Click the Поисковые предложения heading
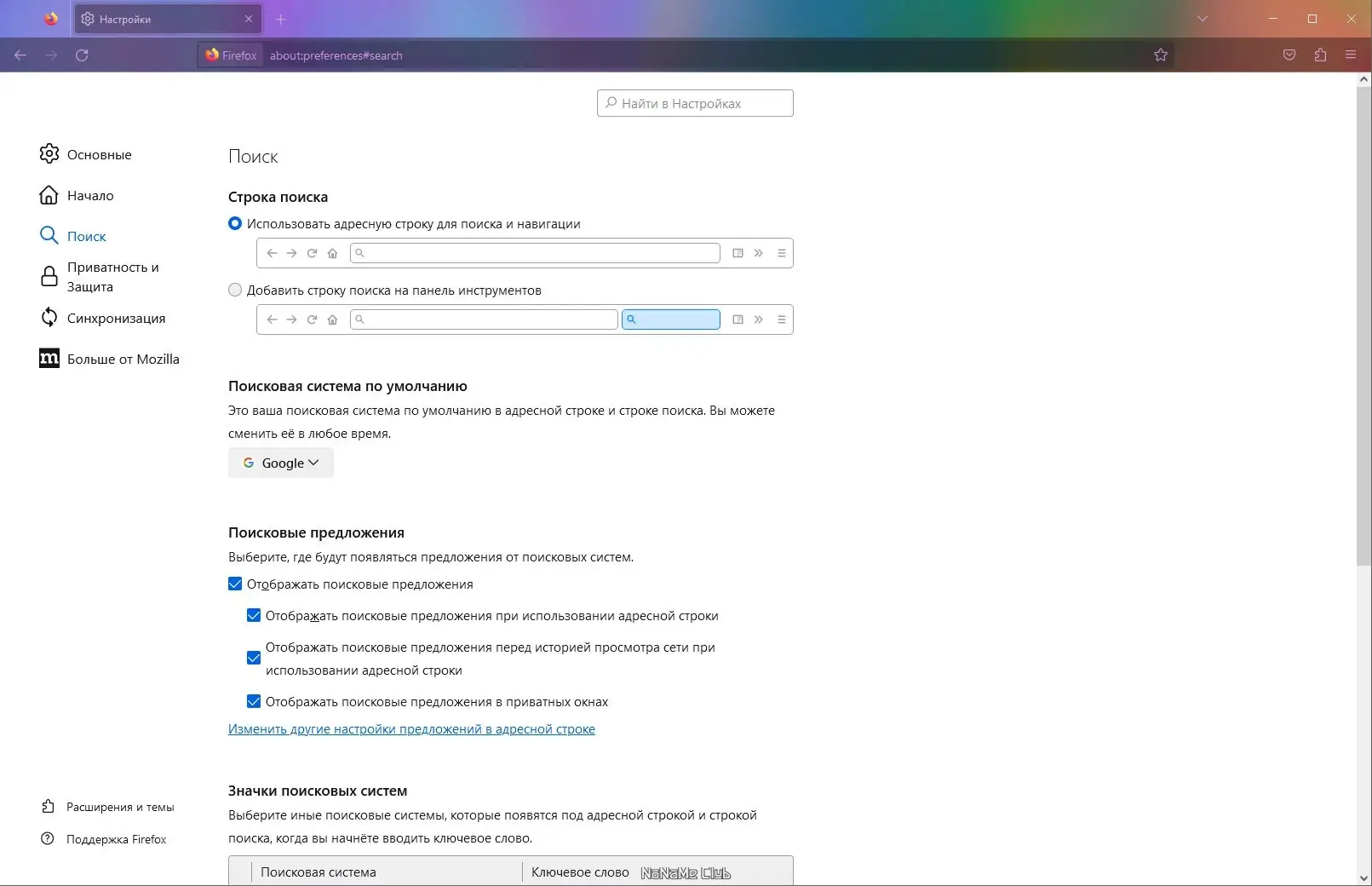This screenshot has width=1372, height=886. pos(316,532)
